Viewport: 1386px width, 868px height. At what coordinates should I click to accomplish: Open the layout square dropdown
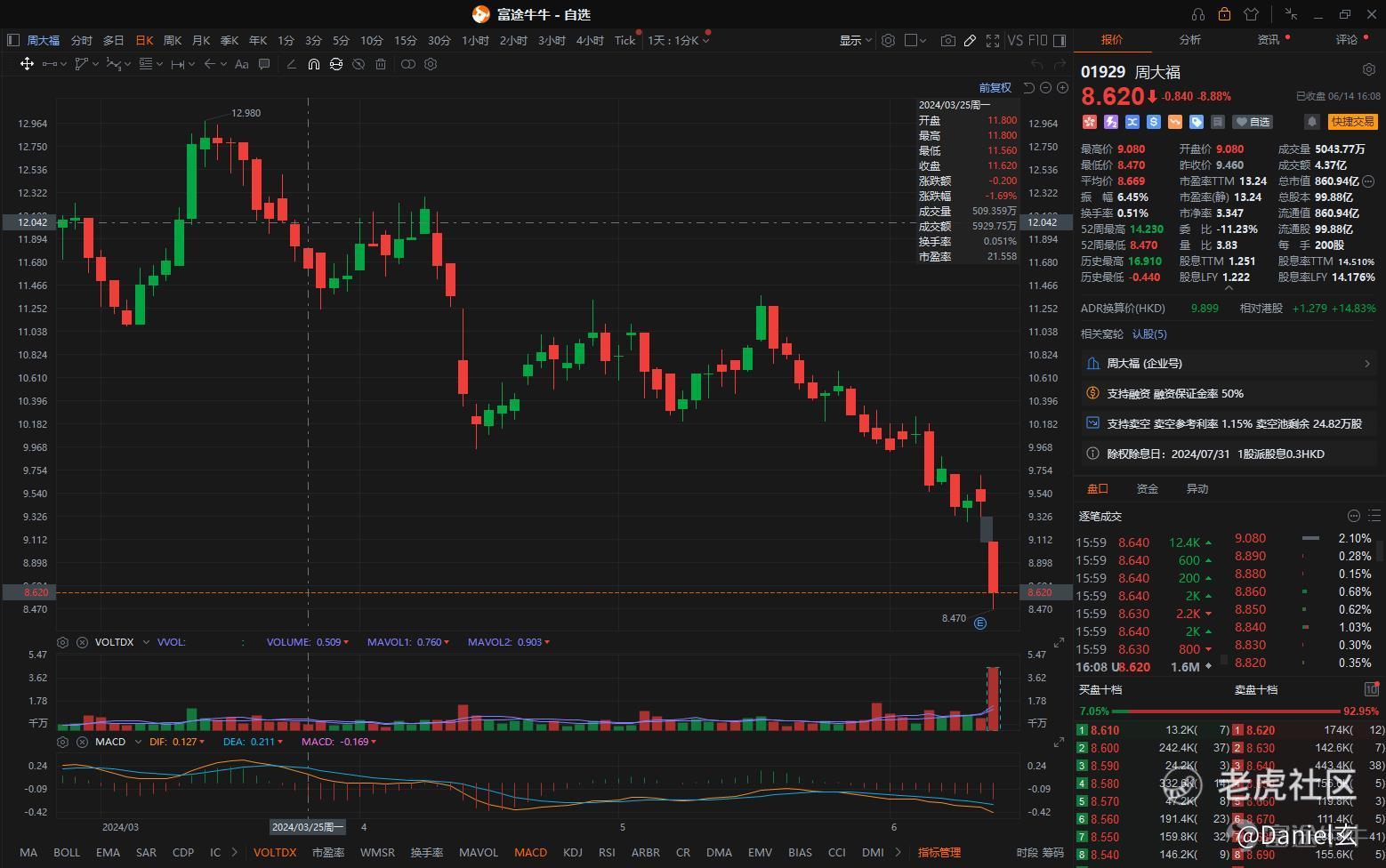click(x=915, y=40)
